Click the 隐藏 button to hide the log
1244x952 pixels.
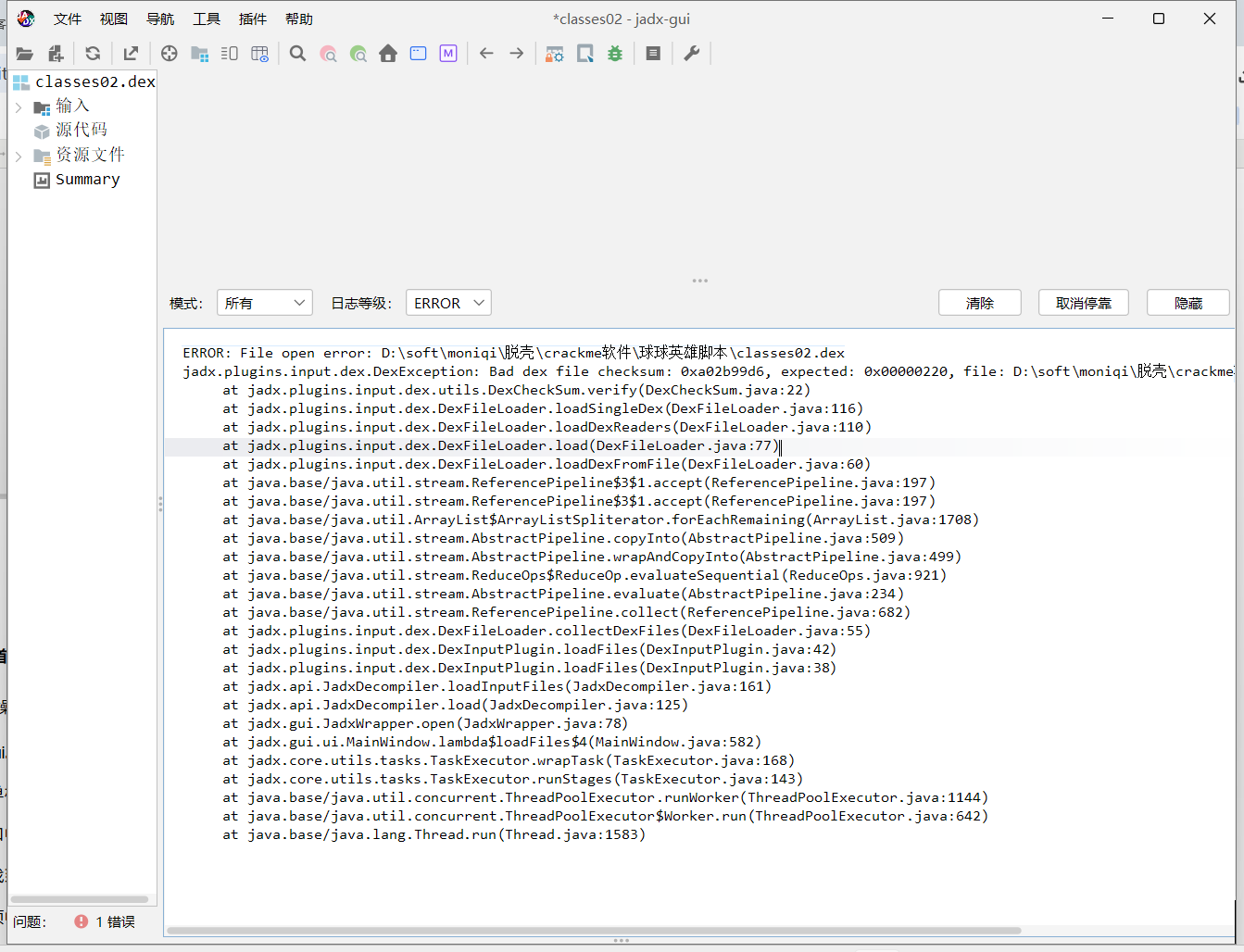1188,303
